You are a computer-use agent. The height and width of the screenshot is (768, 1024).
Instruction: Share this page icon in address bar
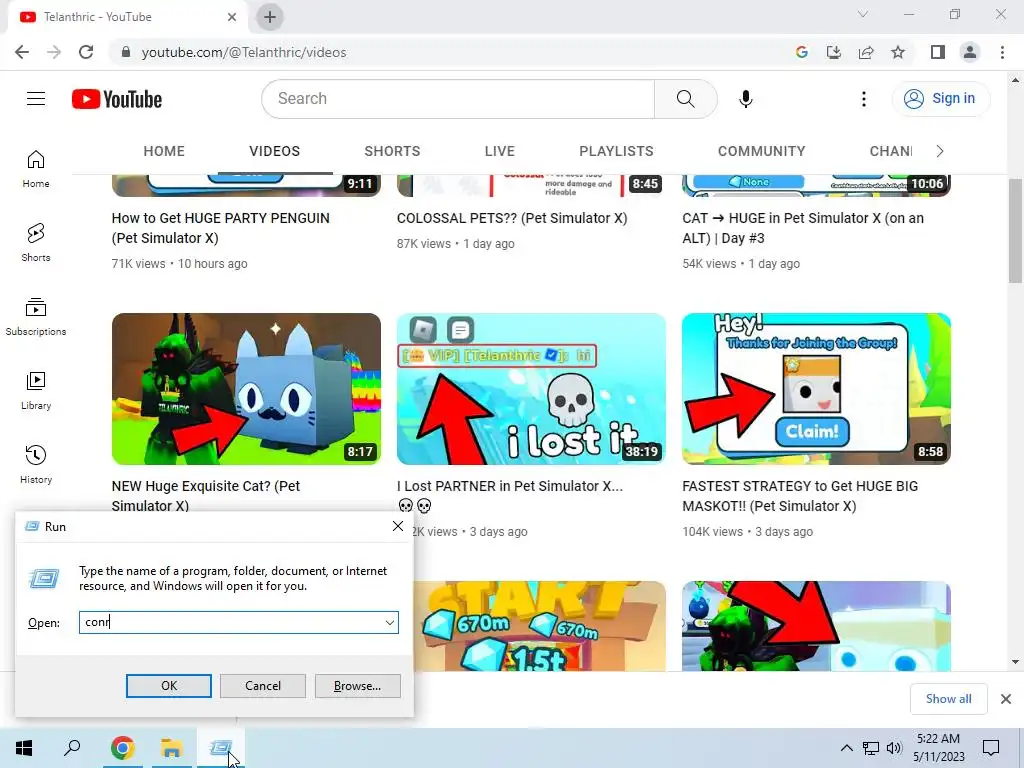[866, 52]
